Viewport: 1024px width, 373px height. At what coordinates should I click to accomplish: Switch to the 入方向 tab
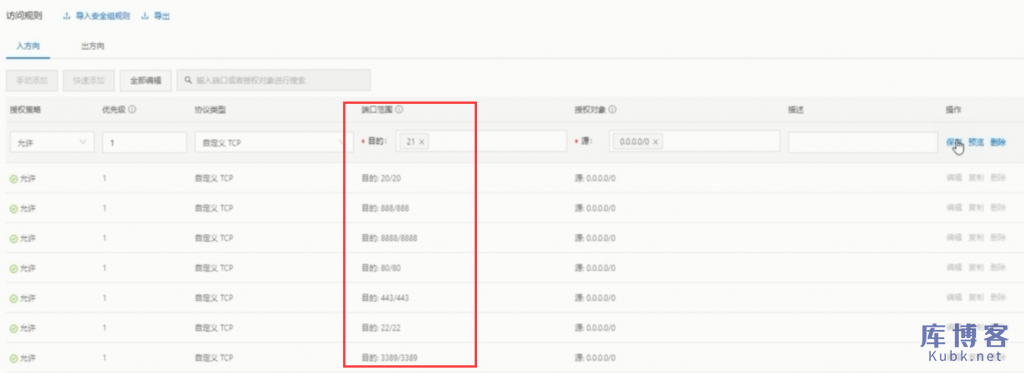click(28, 46)
